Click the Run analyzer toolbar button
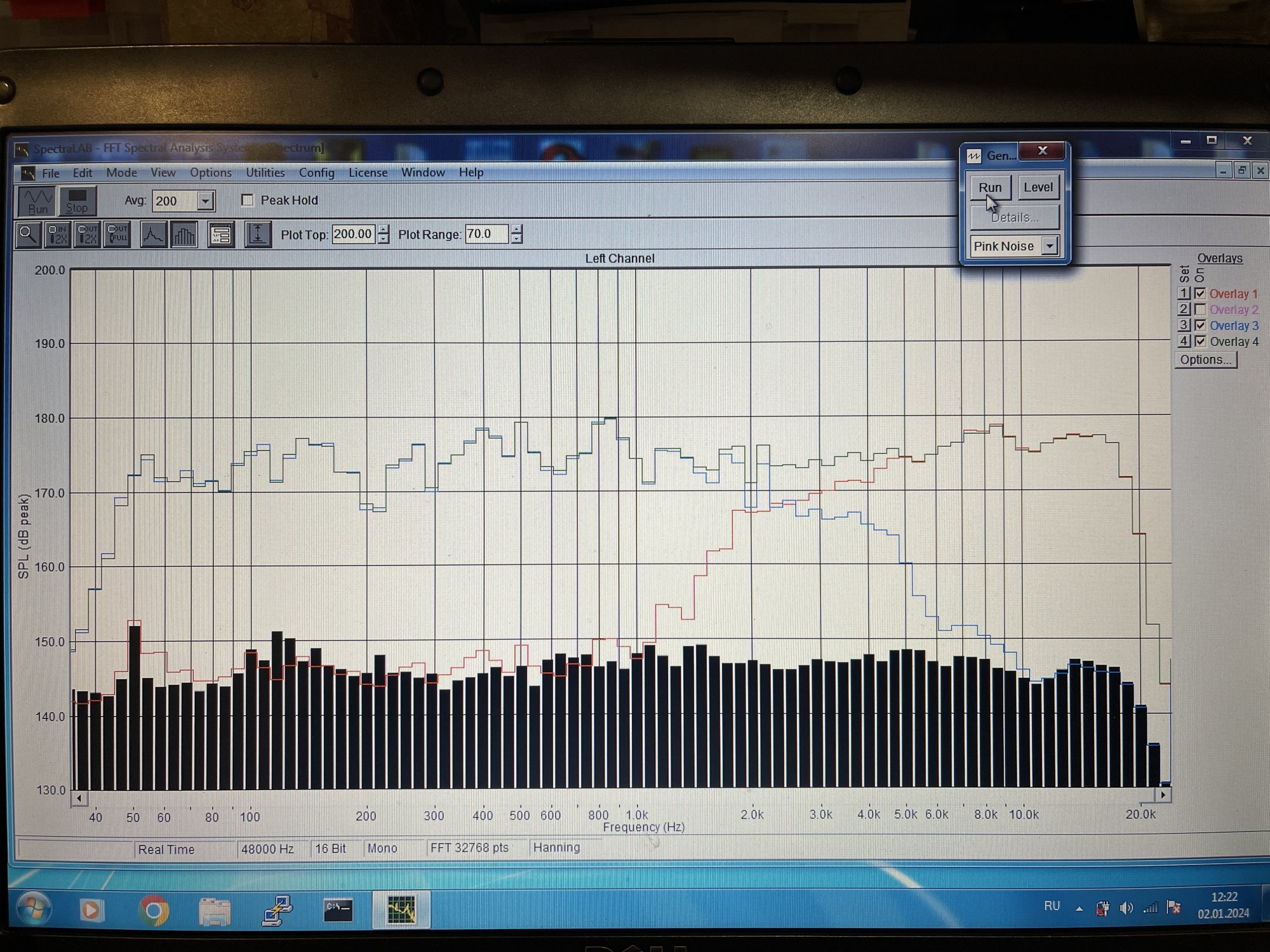Screen dimensions: 1270x952 37,201
